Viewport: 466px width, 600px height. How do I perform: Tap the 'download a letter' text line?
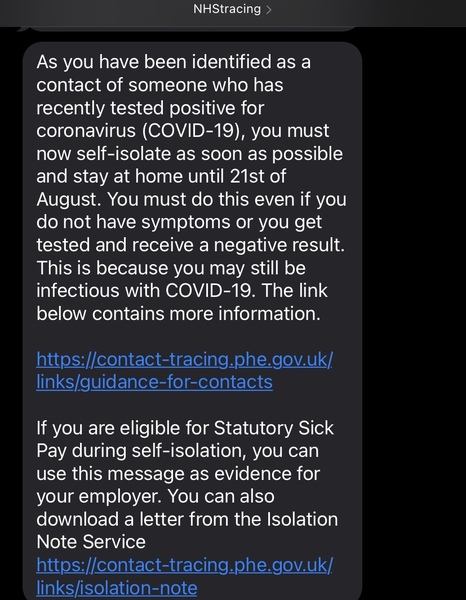coord(187,519)
